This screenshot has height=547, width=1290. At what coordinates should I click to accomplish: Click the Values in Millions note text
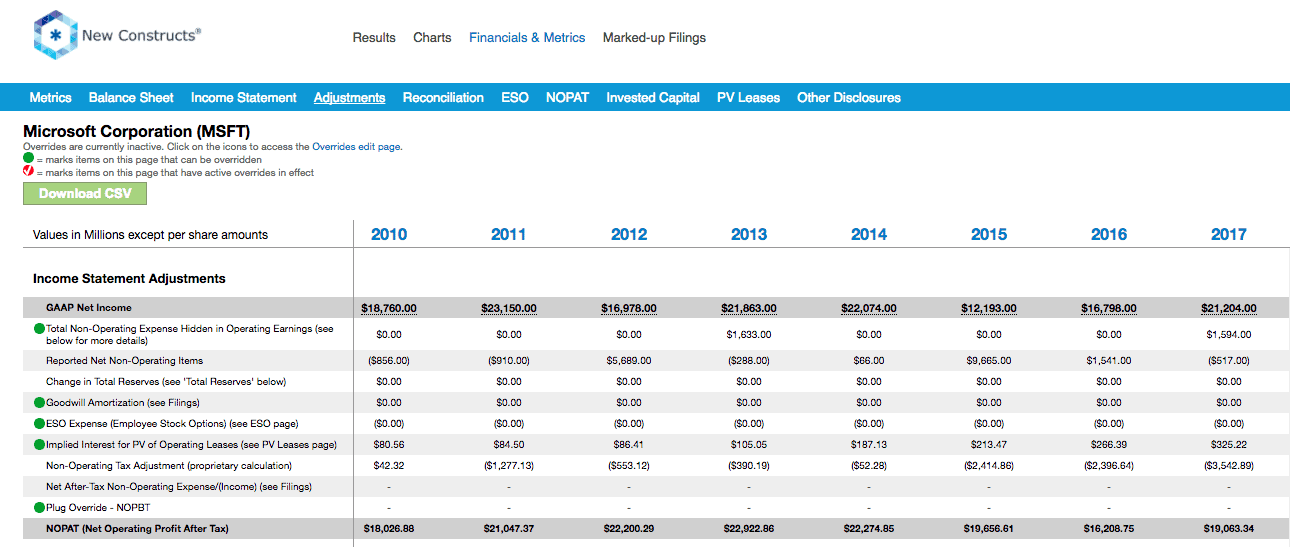pyautogui.click(x=150, y=234)
